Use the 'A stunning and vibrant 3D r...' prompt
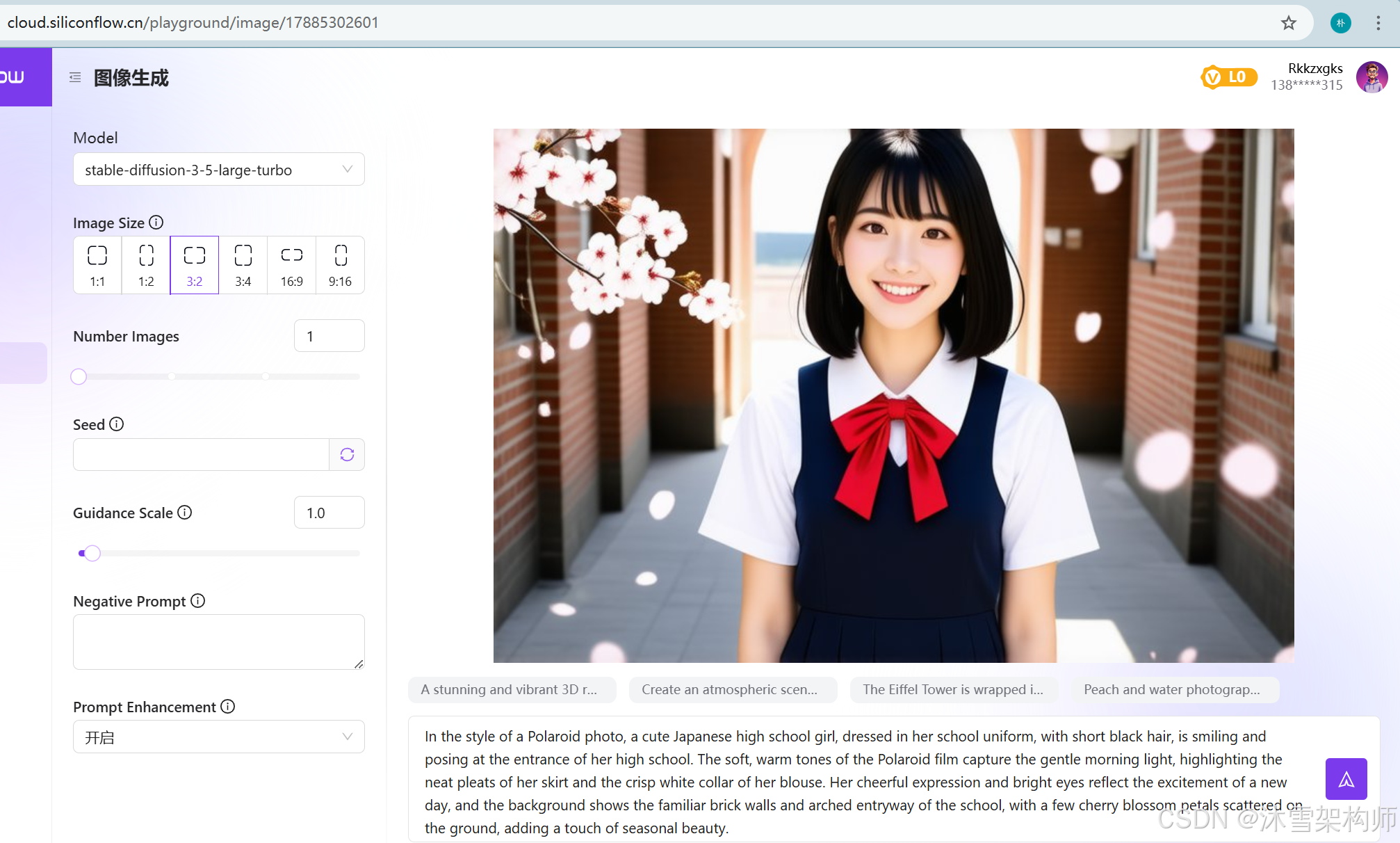Viewport: 1400px width, 843px height. pyautogui.click(x=512, y=689)
